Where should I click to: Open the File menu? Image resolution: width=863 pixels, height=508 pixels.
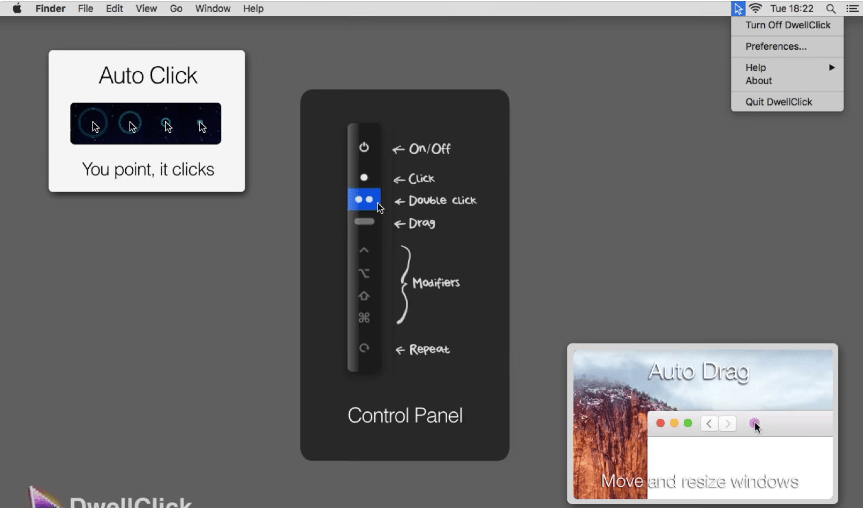[85, 8]
